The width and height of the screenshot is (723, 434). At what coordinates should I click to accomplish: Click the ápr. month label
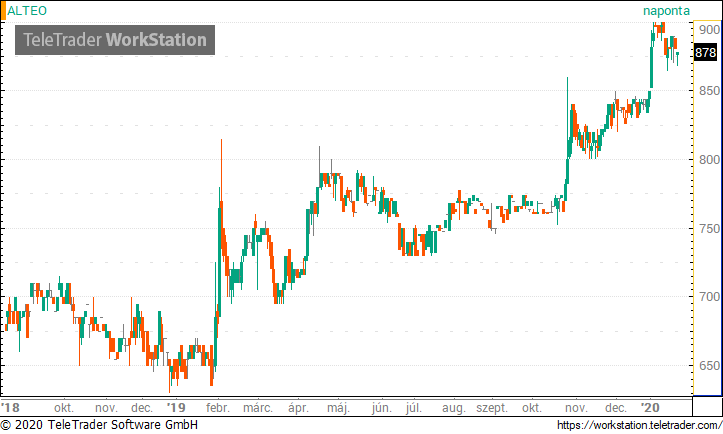tap(298, 408)
